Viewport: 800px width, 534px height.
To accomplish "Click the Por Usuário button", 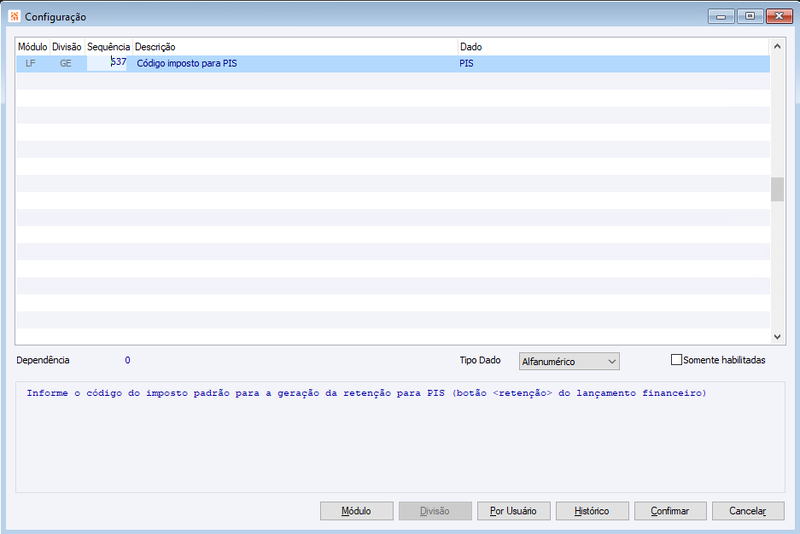I will coord(514,511).
